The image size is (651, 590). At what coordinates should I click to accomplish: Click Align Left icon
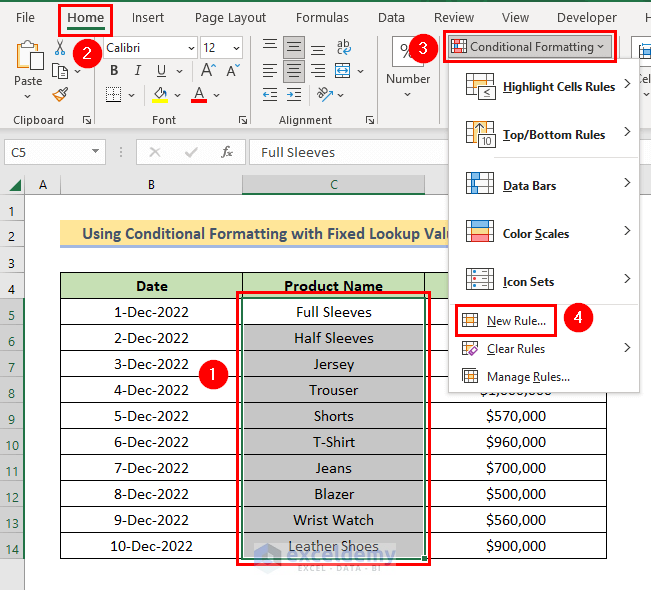(270, 71)
